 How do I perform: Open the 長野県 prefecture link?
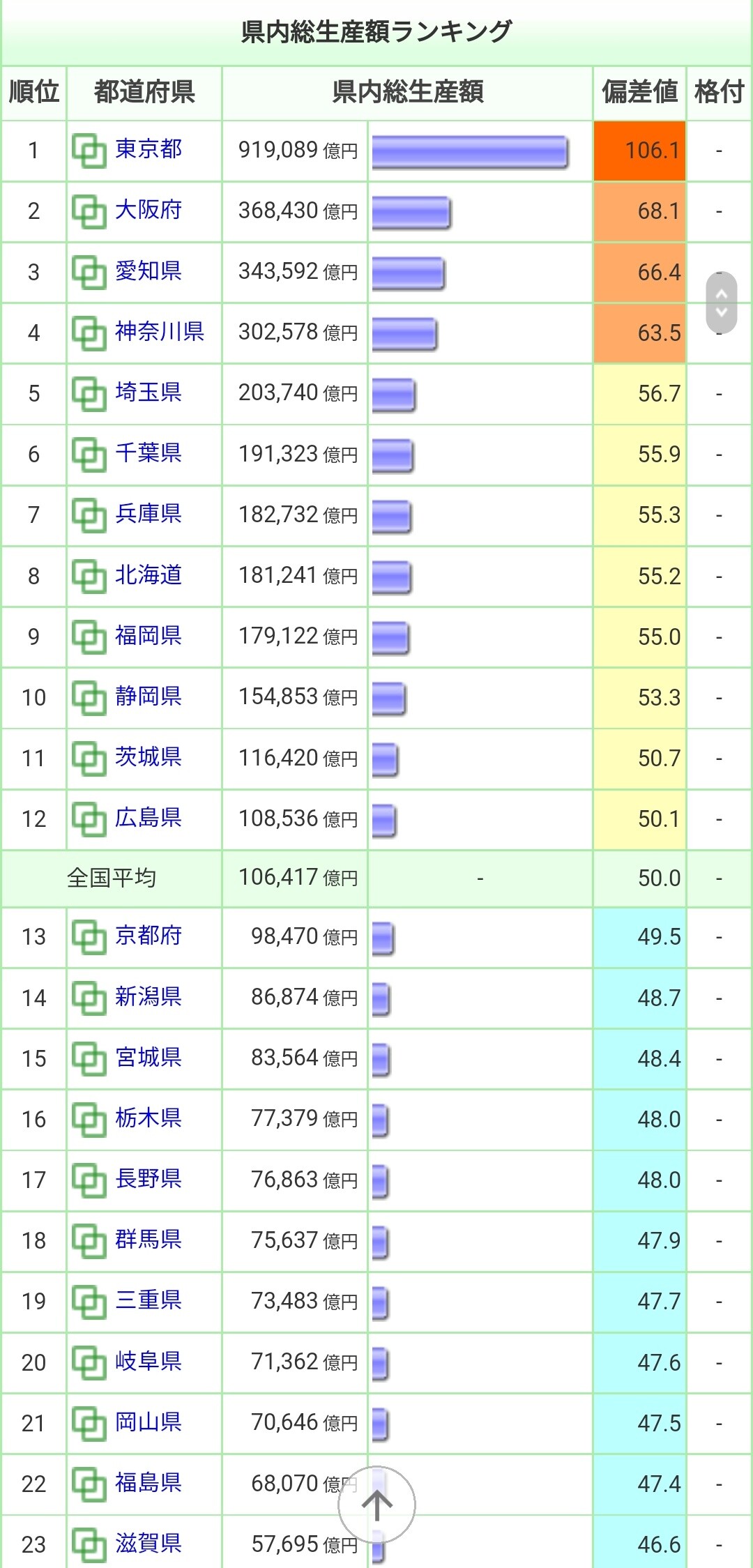pyautogui.click(x=149, y=1178)
